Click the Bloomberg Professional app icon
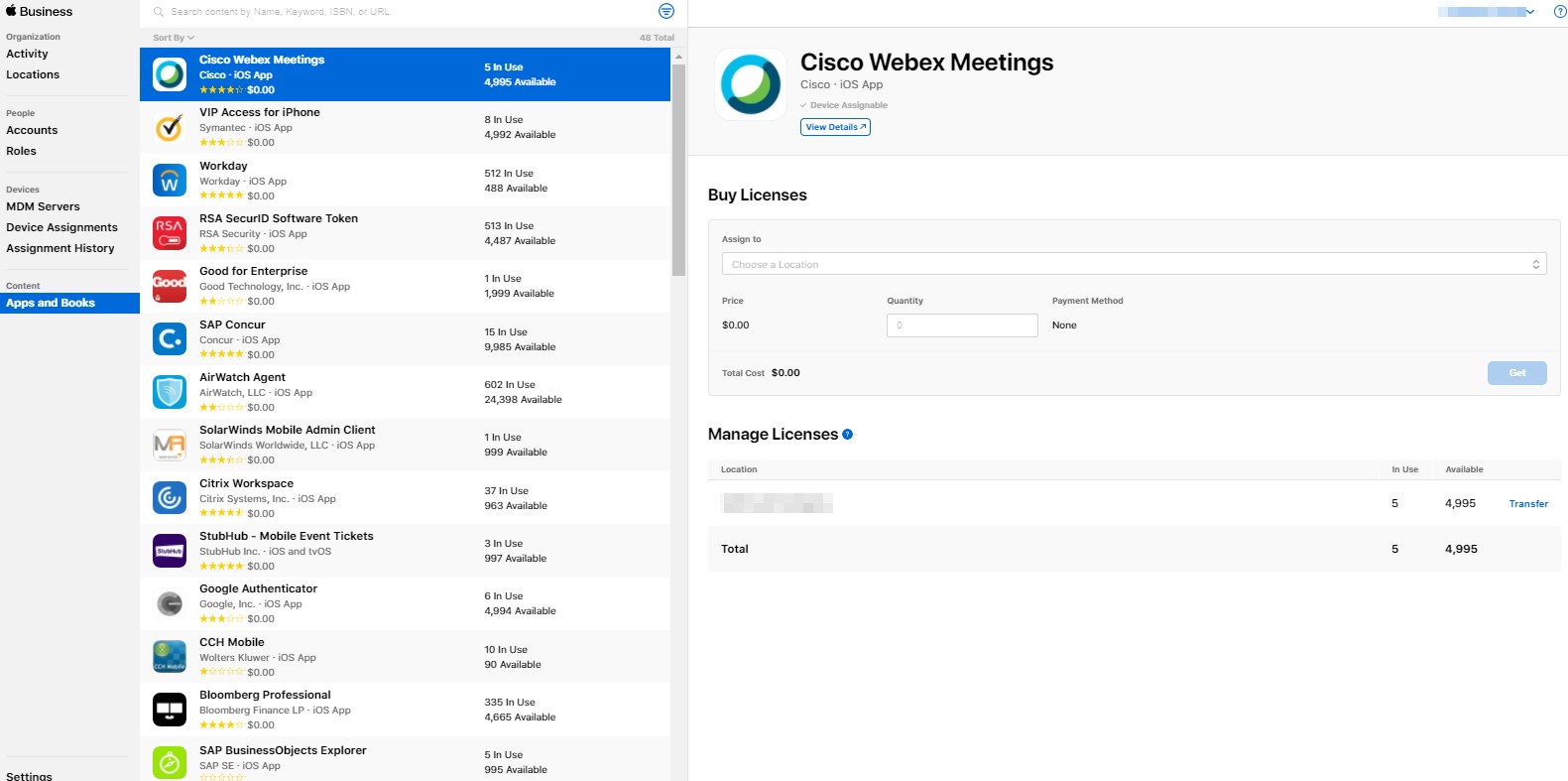This screenshot has width=1568, height=781. tap(170, 710)
